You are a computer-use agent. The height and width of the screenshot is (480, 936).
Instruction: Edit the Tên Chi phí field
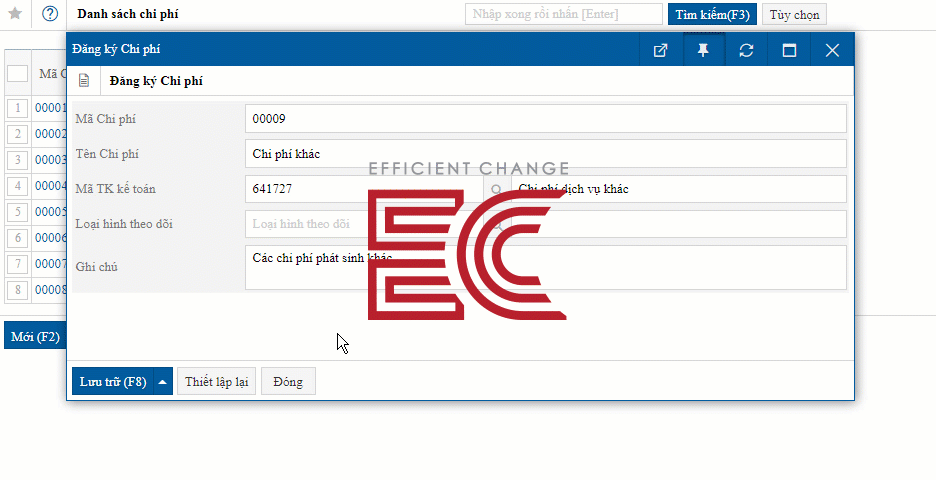546,154
